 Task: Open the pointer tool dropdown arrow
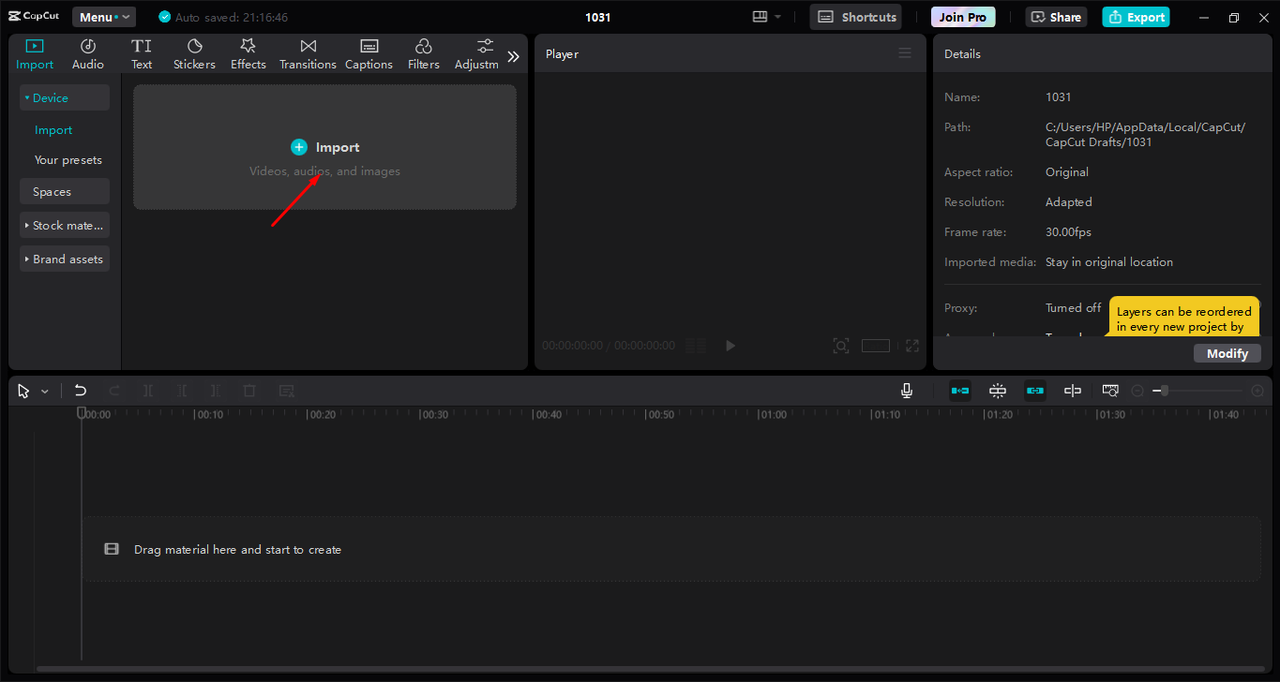pyautogui.click(x=45, y=392)
